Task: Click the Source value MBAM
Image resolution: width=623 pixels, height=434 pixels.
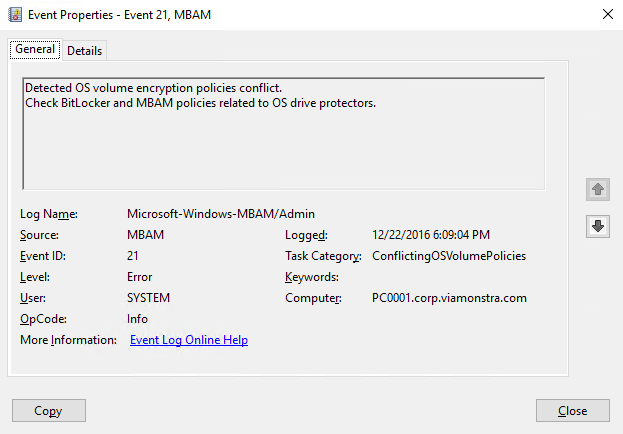Action: pyautogui.click(x=145, y=235)
